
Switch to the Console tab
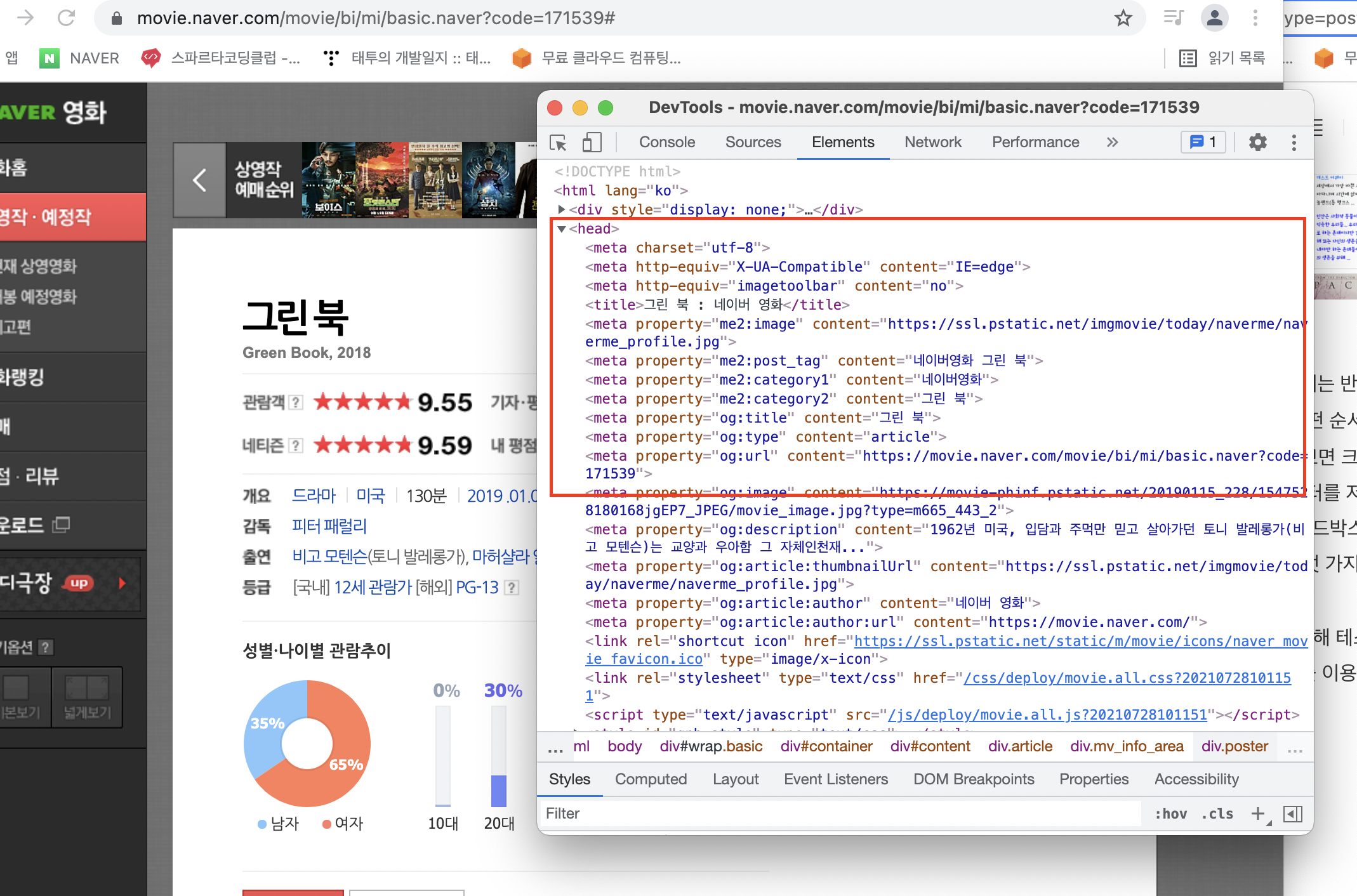[x=666, y=142]
